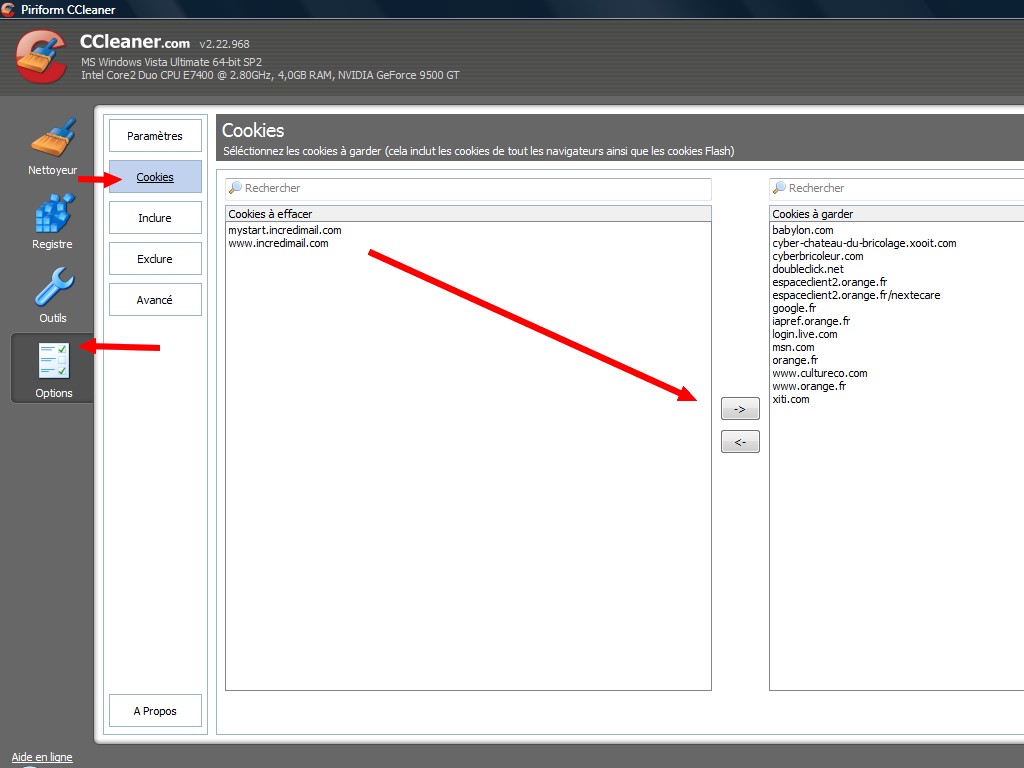This screenshot has width=1024, height=768.
Task: Open the Paramètres tab
Action: [x=155, y=136]
